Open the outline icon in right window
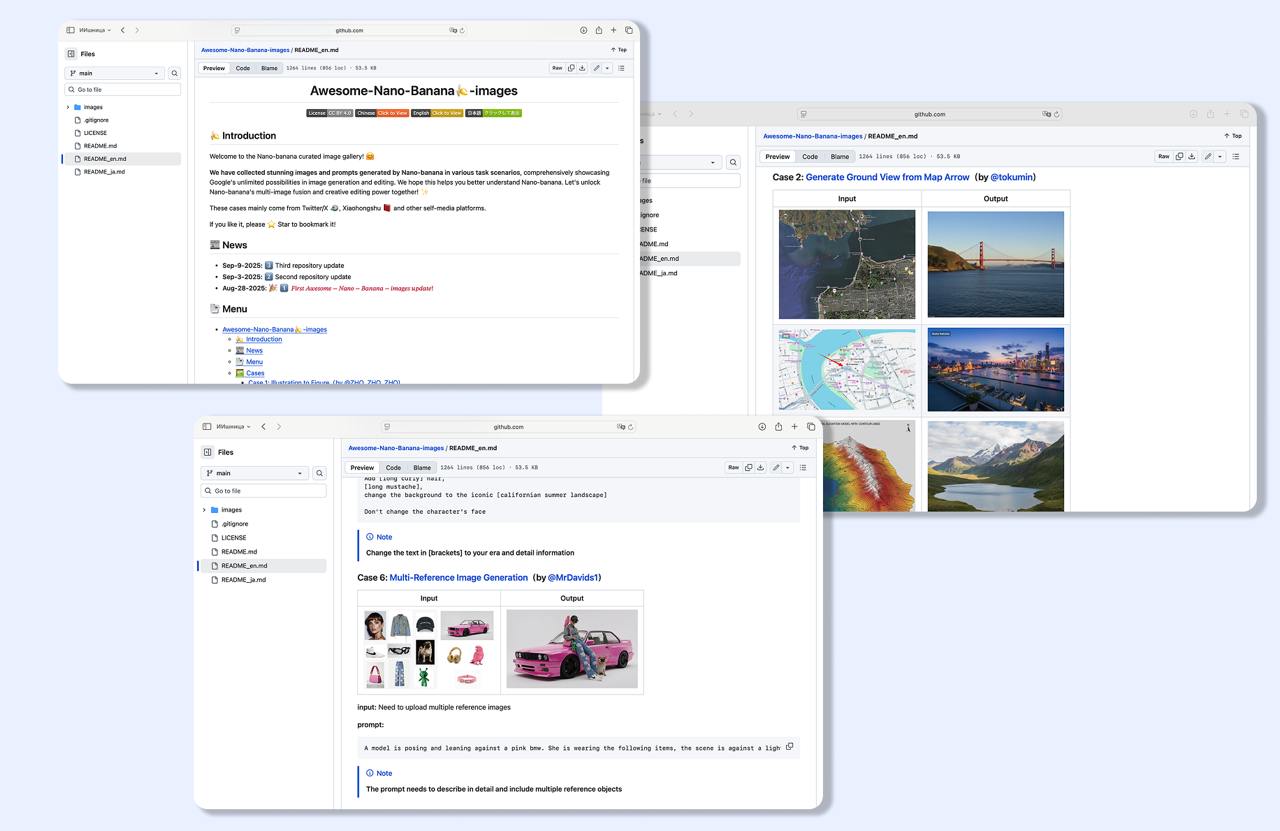The width and height of the screenshot is (1280, 831). [x=1236, y=156]
